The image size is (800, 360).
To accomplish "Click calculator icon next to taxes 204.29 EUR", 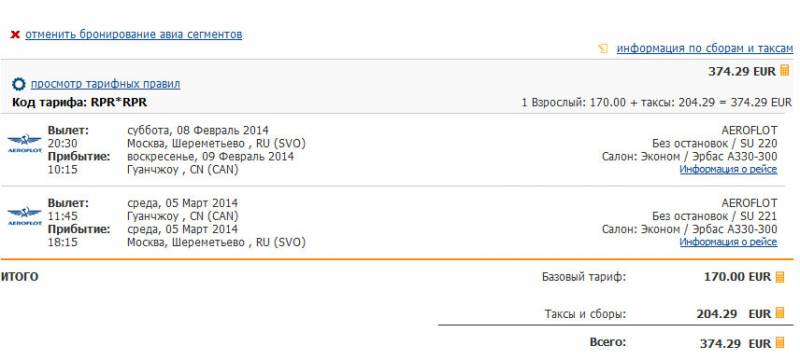I will (780, 313).
